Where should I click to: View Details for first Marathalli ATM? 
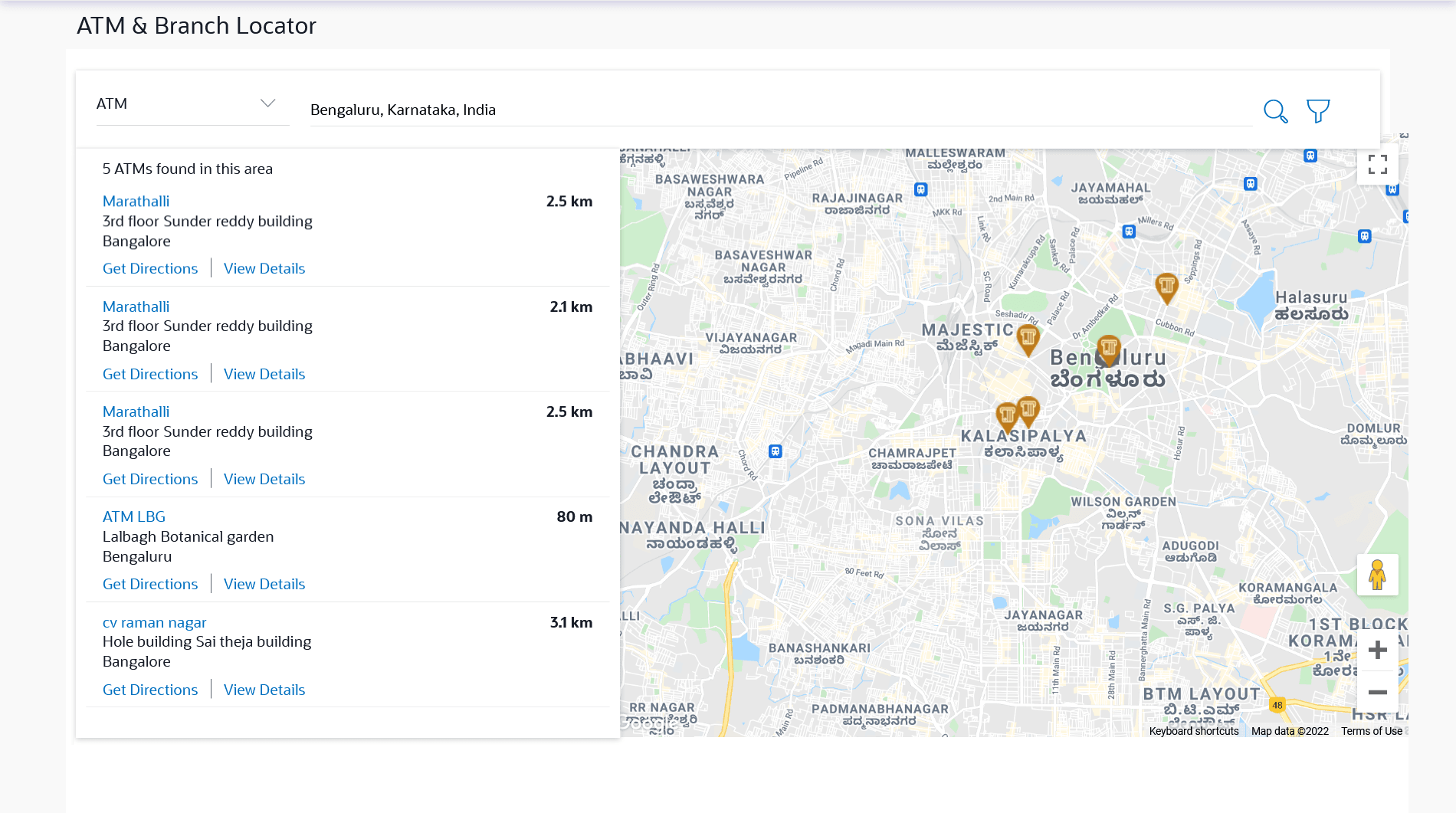(x=264, y=268)
